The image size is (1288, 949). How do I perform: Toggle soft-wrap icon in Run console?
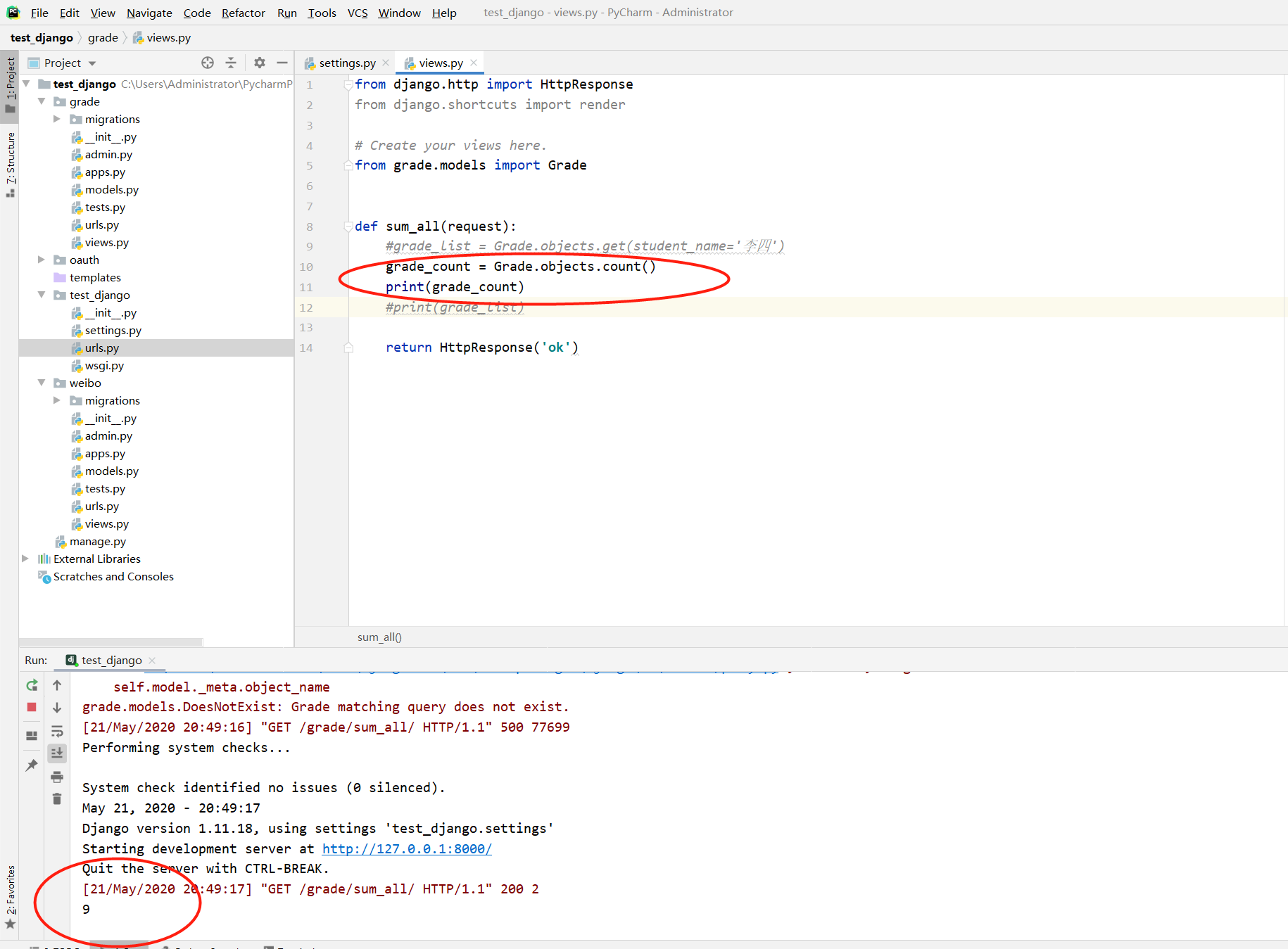57,731
